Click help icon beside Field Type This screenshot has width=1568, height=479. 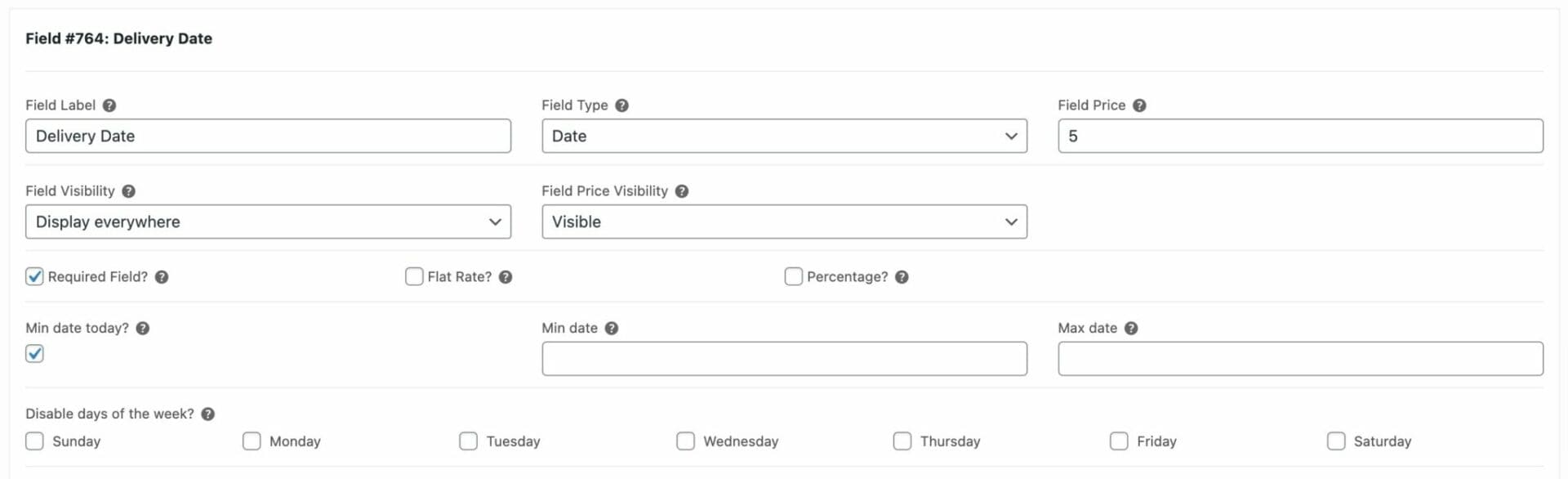[621, 105]
